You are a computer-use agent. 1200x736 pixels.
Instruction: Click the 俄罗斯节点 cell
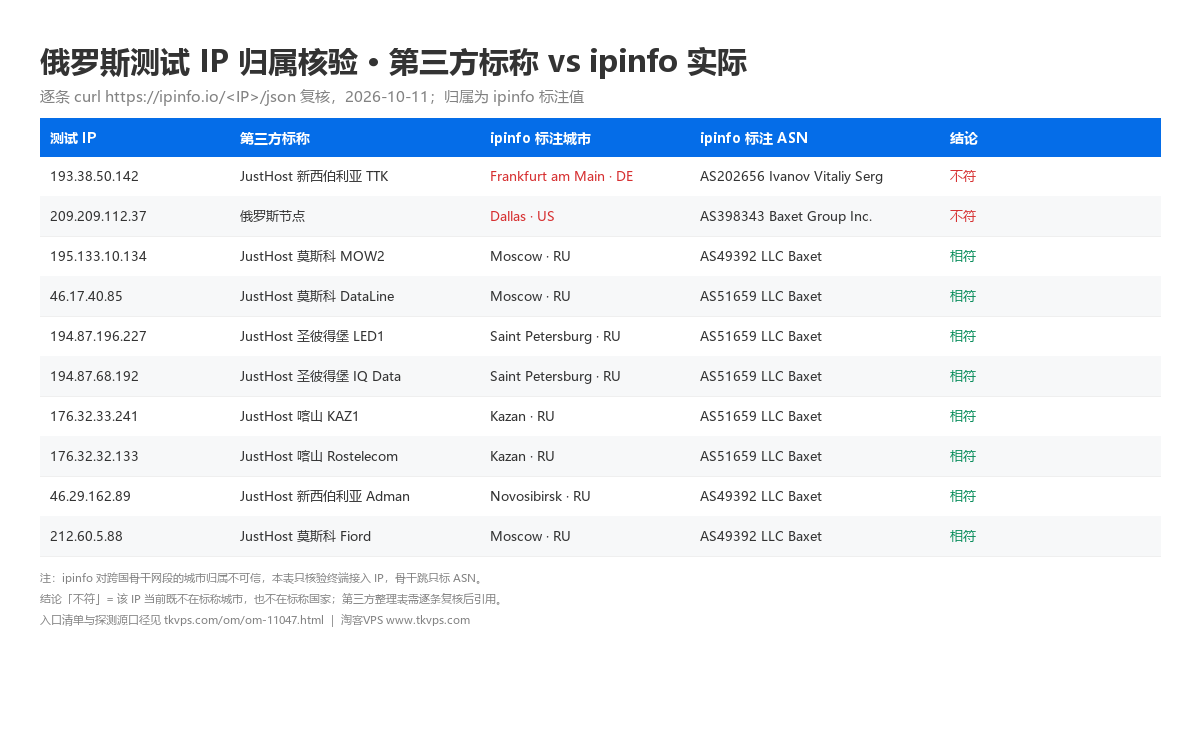tap(272, 216)
